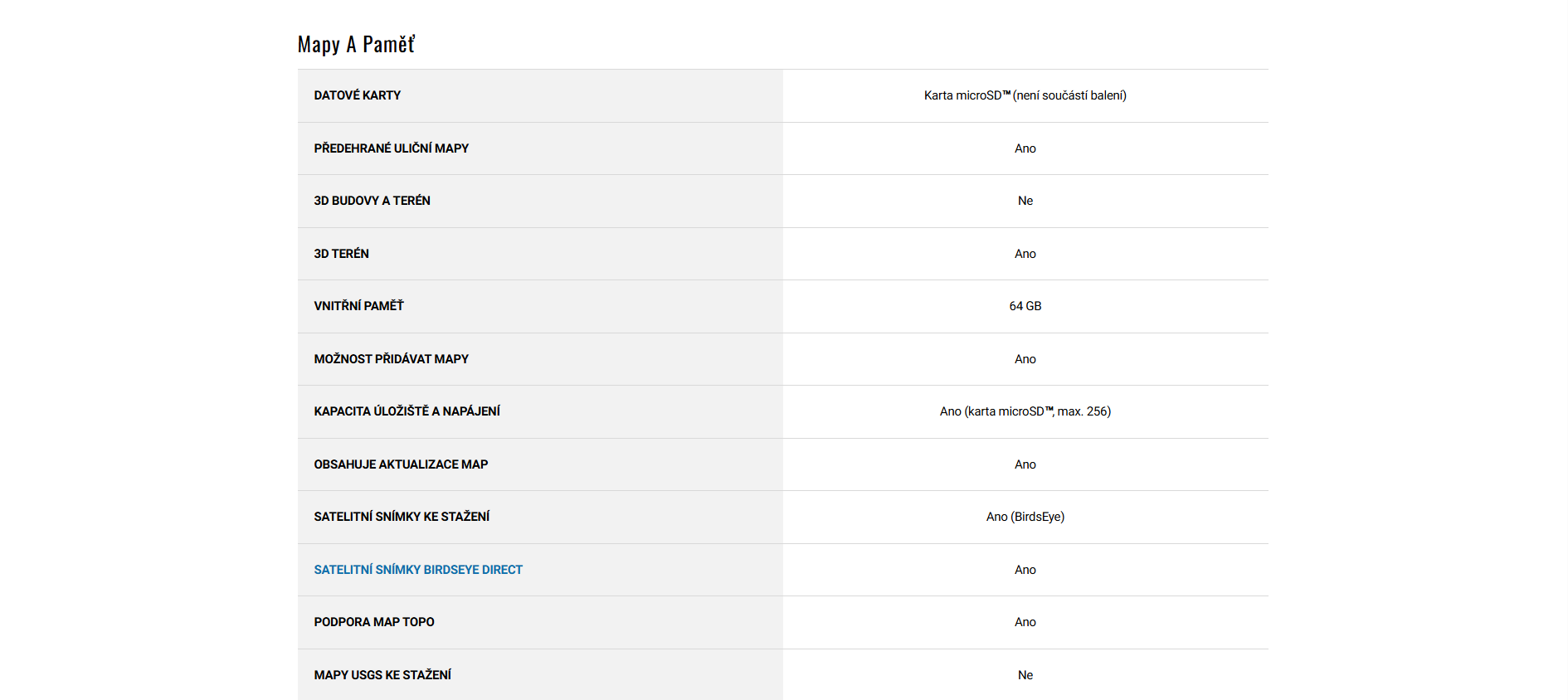
Task: Click the Mapy A Paměť section heading
Action: [x=356, y=45]
